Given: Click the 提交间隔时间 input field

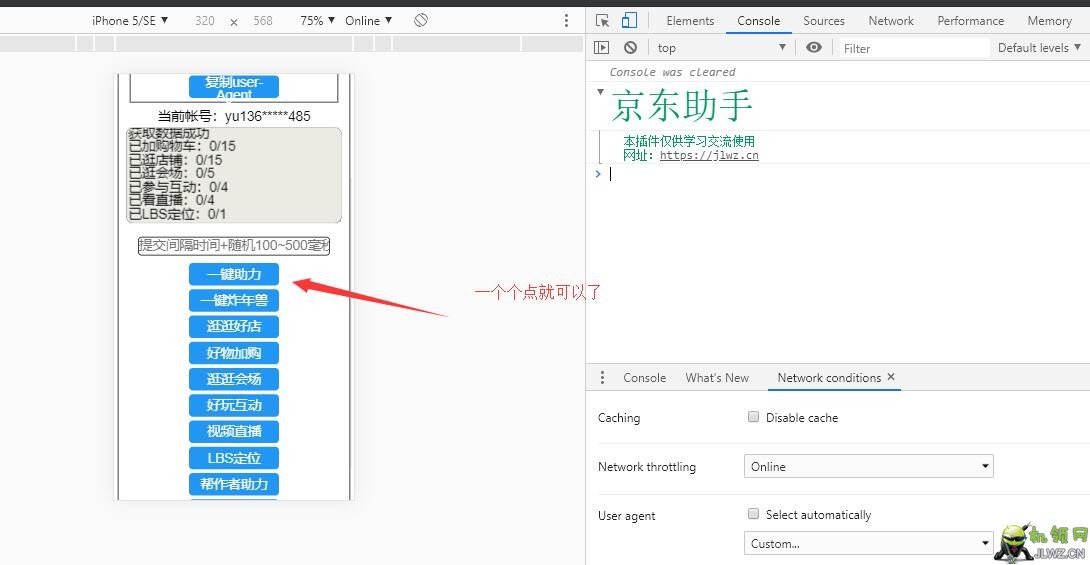Looking at the screenshot, I should pyautogui.click(x=234, y=245).
